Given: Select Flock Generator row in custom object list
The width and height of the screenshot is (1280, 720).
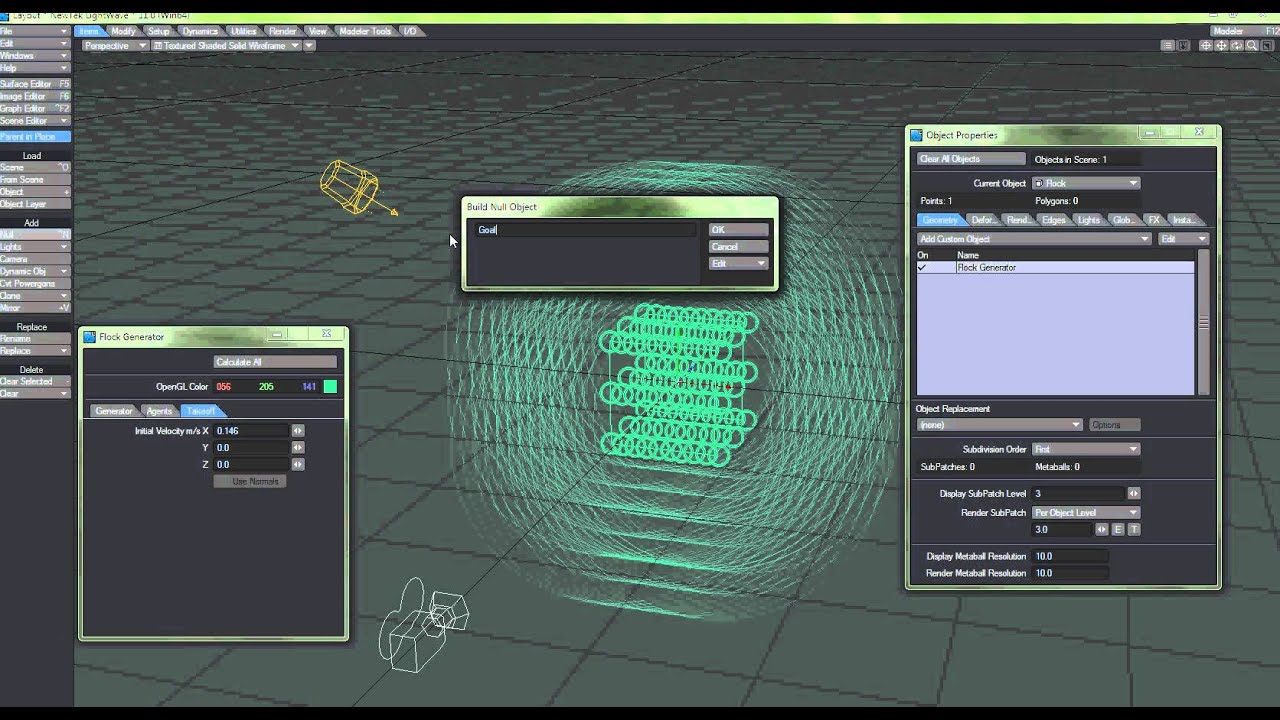Looking at the screenshot, I should (x=1055, y=268).
